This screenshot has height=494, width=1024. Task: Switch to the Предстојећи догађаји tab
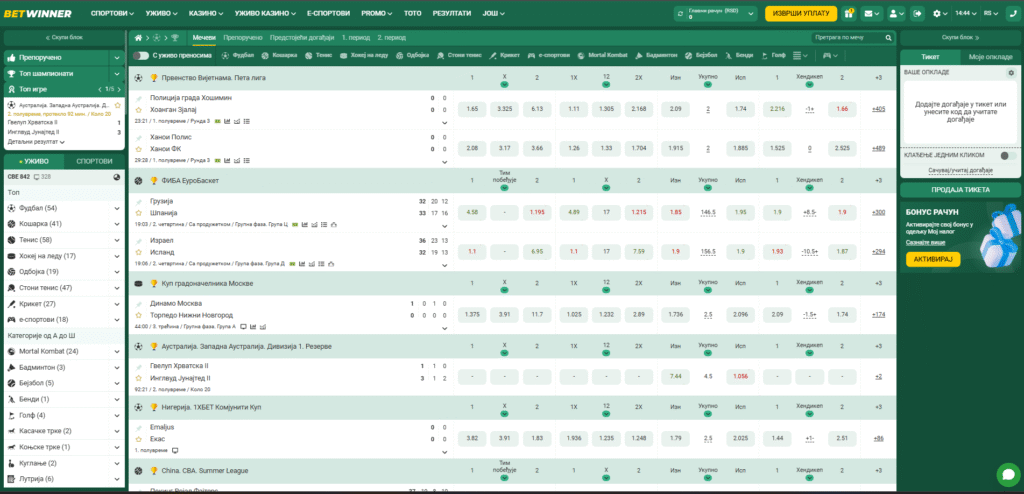pos(302,38)
